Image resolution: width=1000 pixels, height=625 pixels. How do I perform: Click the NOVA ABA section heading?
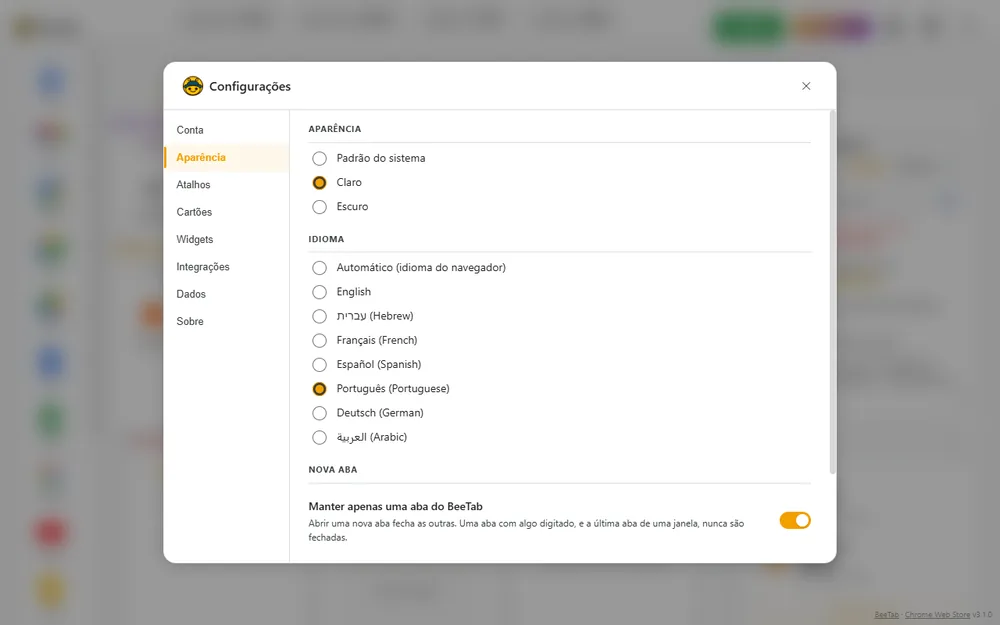click(333, 469)
